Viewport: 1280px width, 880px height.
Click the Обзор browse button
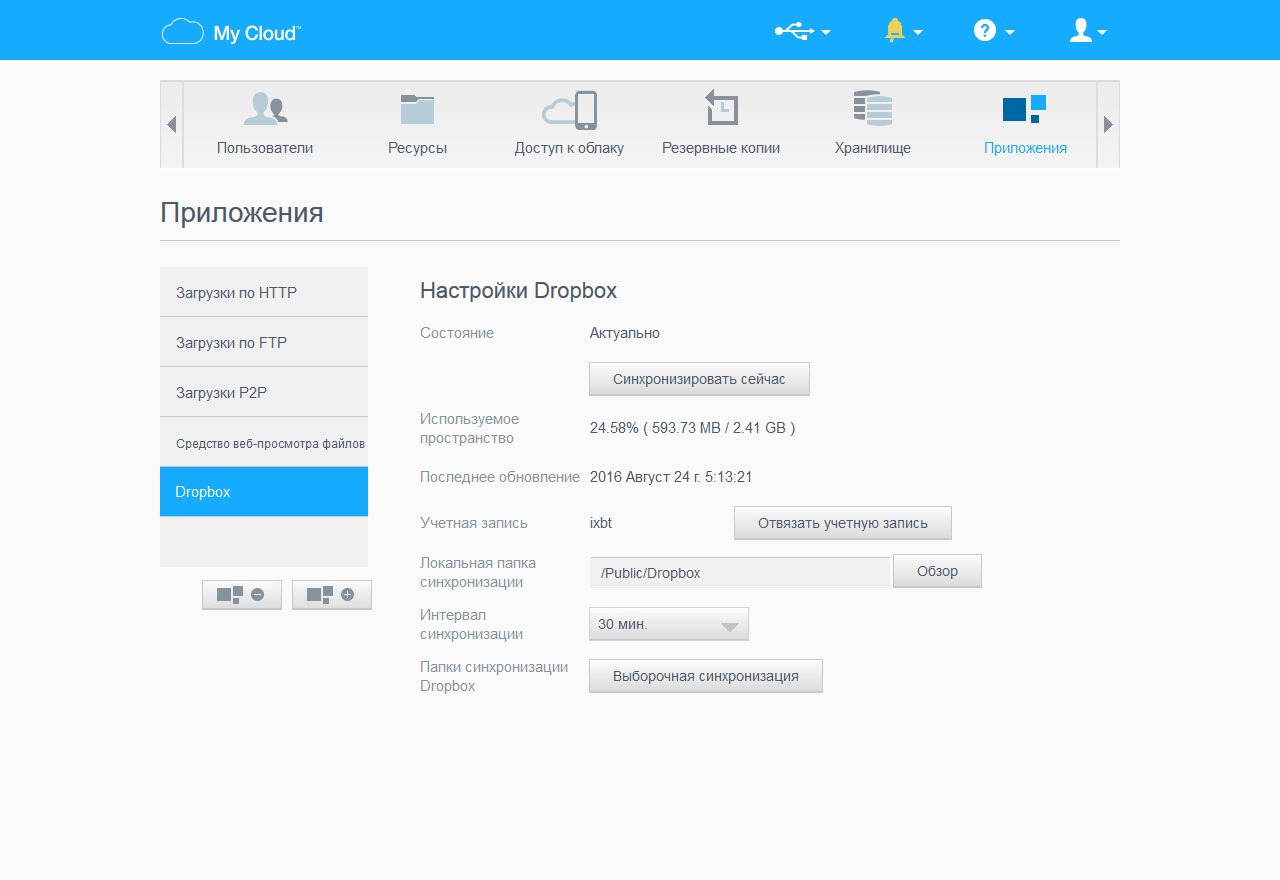pos(937,571)
